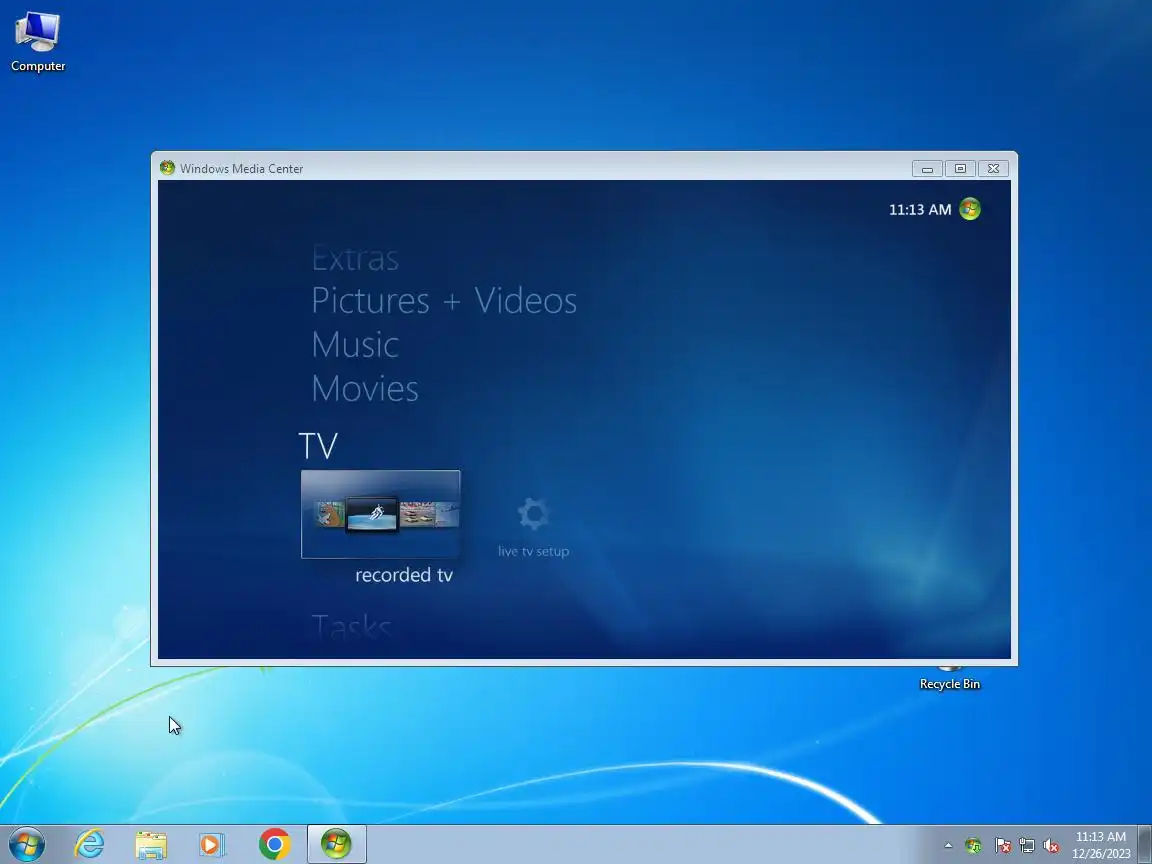Launch Google Chrome from taskbar

point(275,844)
